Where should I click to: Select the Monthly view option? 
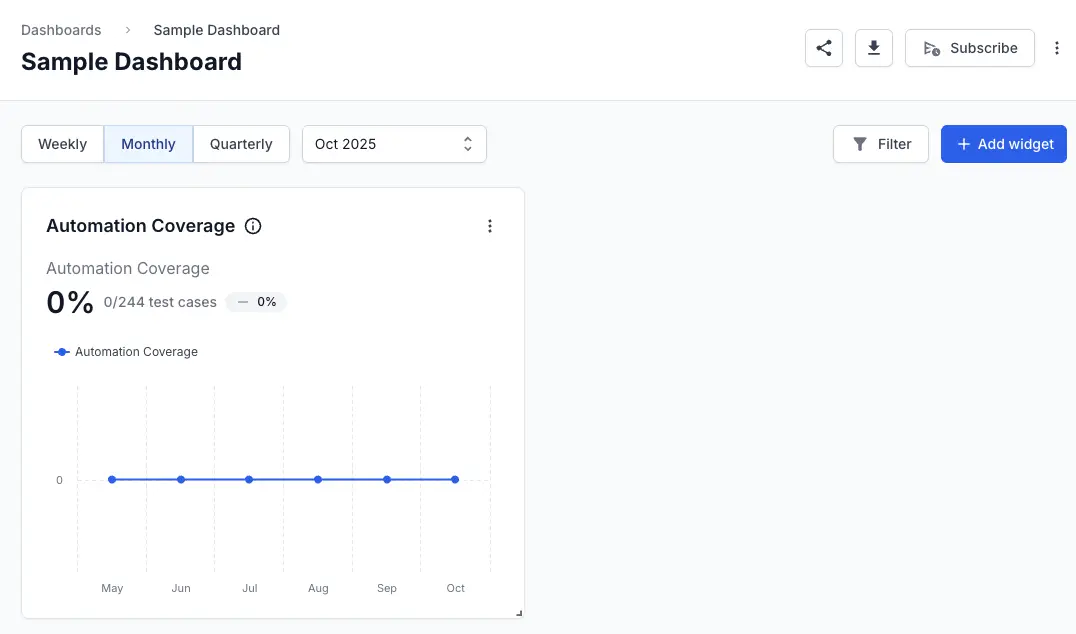148,144
